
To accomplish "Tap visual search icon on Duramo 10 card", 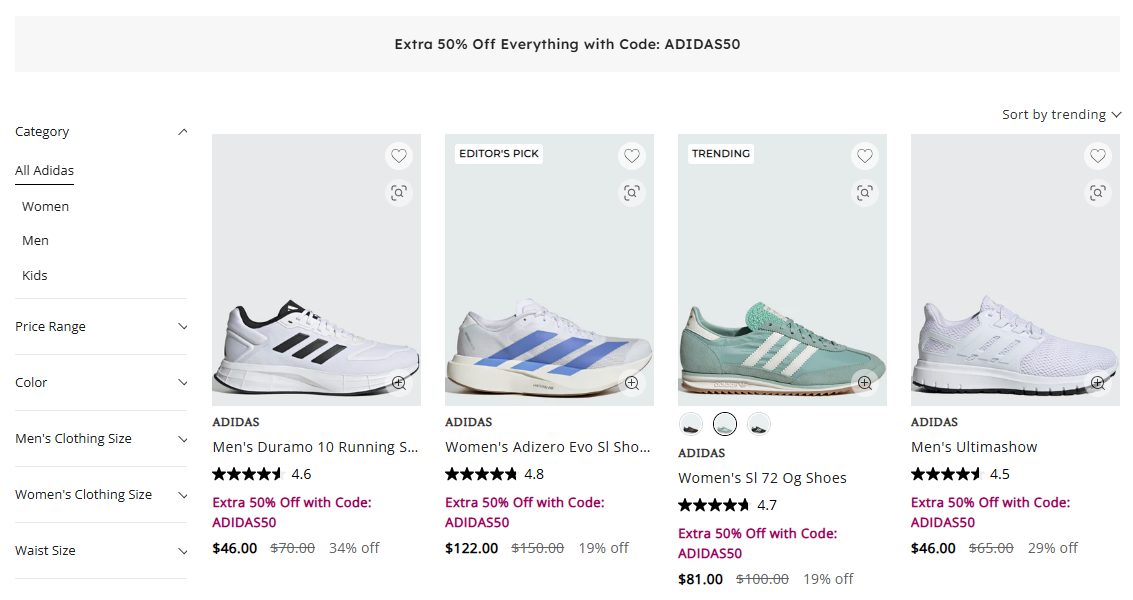I will point(399,193).
